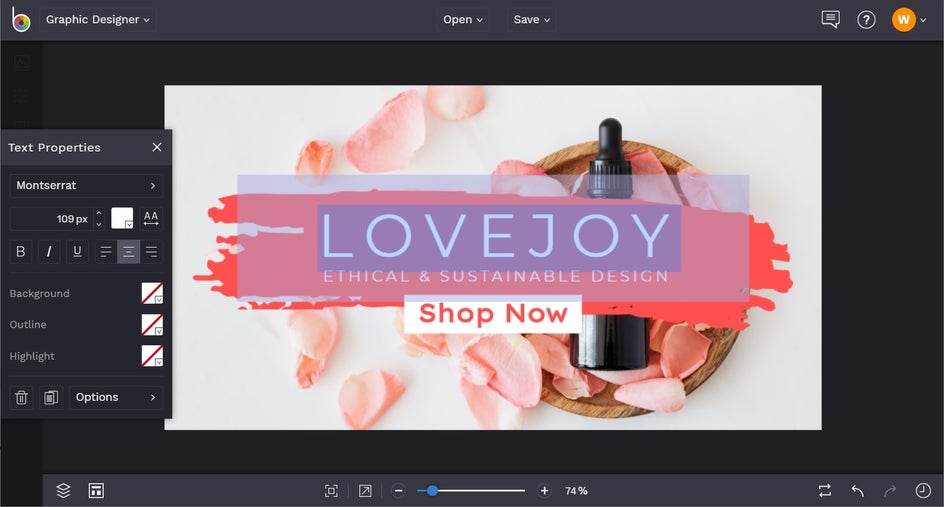The image size is (944, 507).
Task: Zoom in with plus button
Action: point(544,491)
